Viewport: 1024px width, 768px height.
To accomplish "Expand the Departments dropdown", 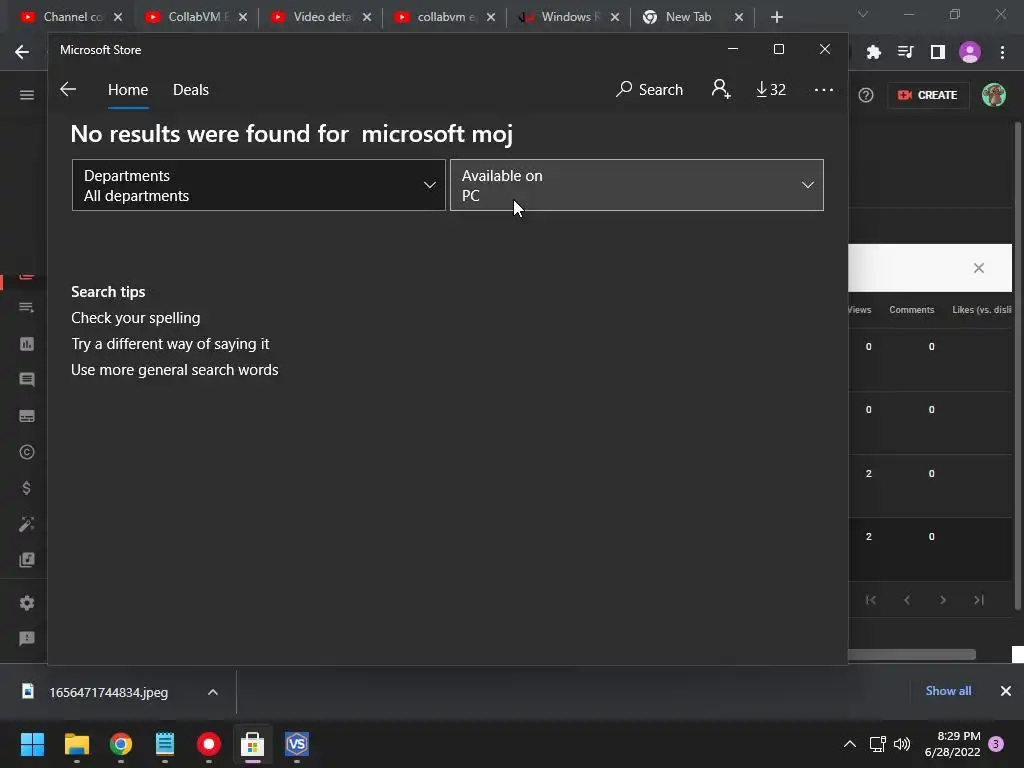I will pyautogui.click(x=259, y=185).
